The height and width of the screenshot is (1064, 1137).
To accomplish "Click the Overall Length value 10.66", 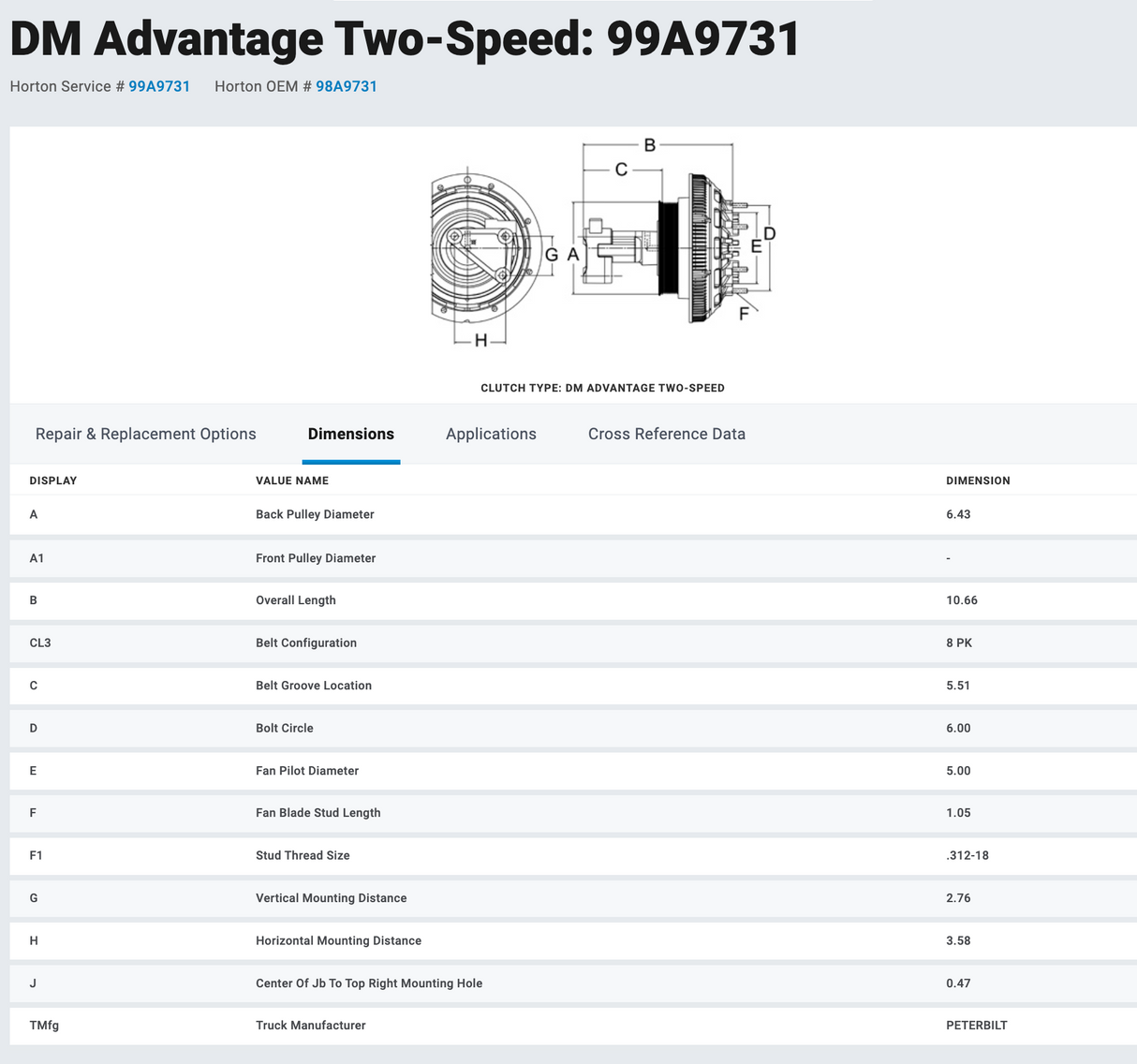I will 961,600.
